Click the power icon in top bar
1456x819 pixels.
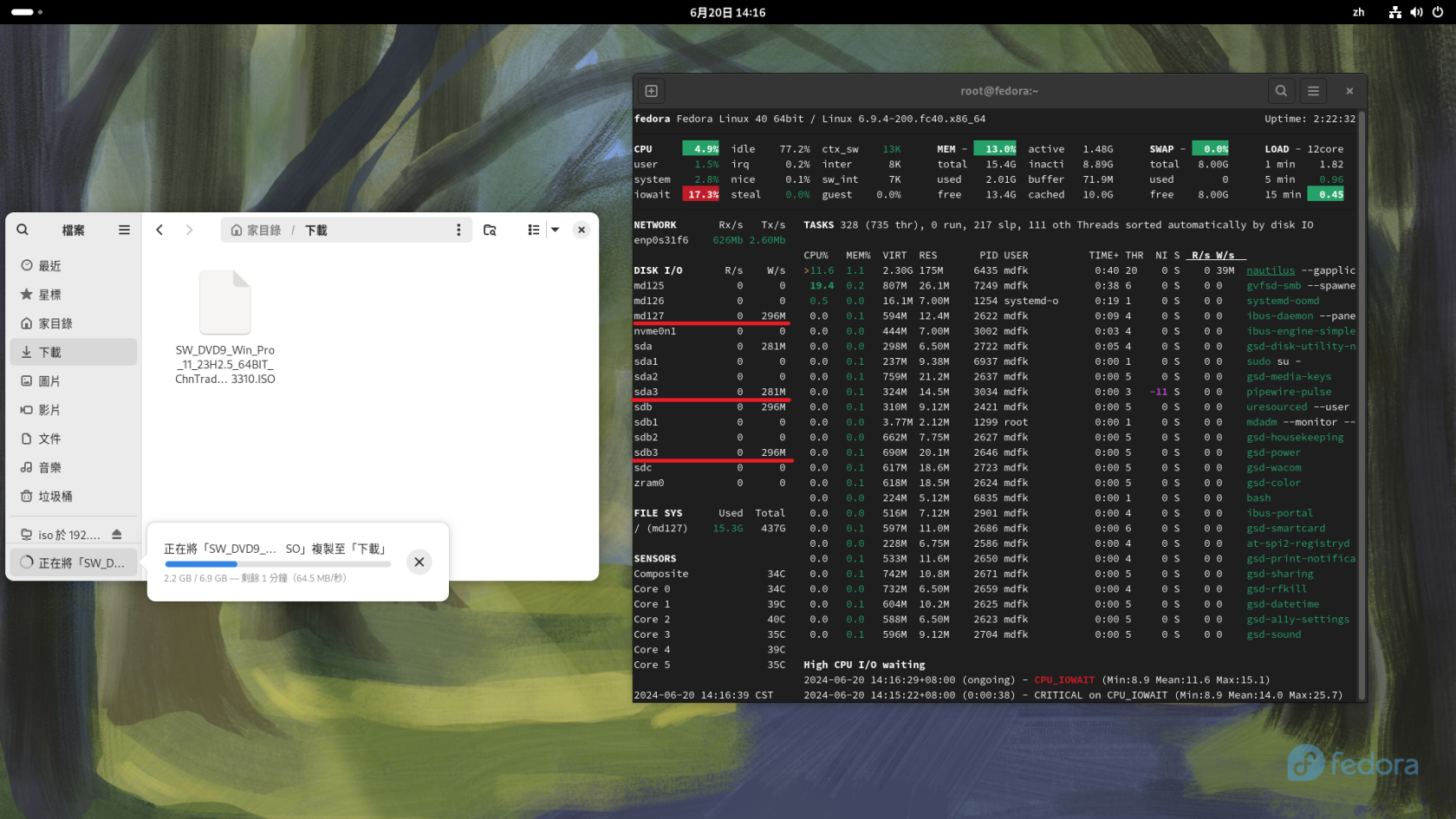tap(1438, 12)
